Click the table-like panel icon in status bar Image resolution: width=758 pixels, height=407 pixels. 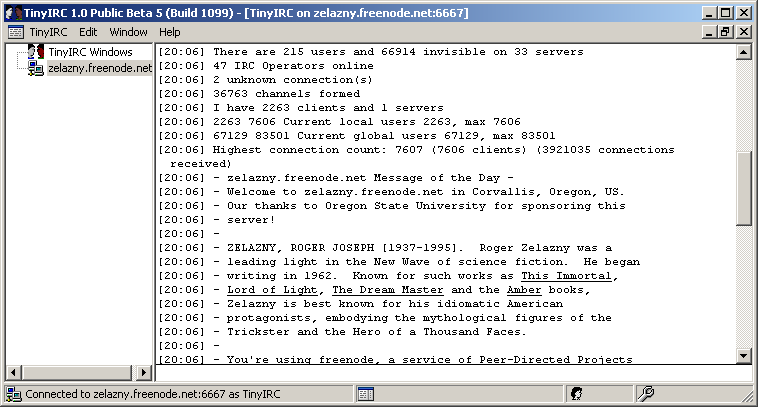tap(365, 394)
